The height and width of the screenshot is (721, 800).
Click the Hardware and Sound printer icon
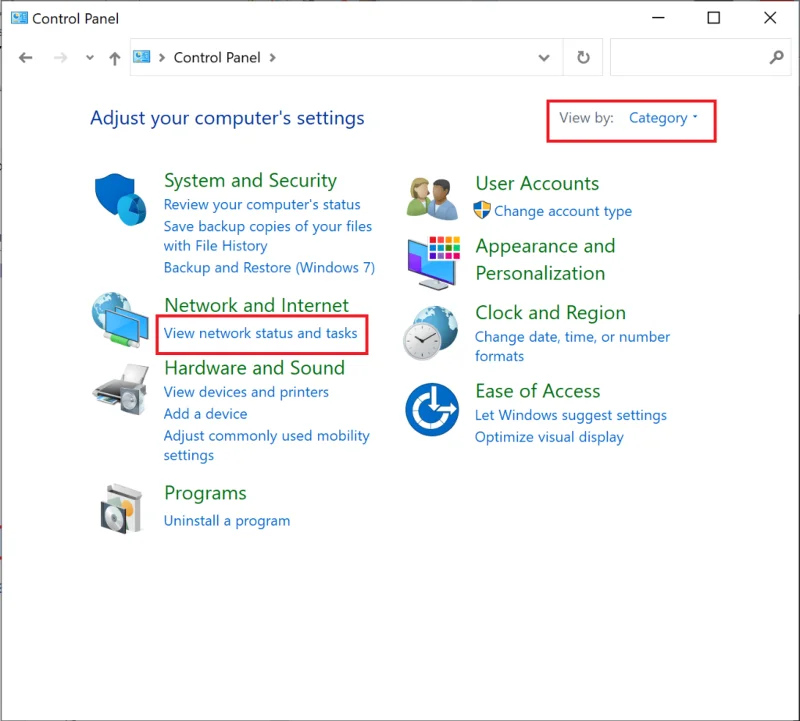click(x=121, y=389)
